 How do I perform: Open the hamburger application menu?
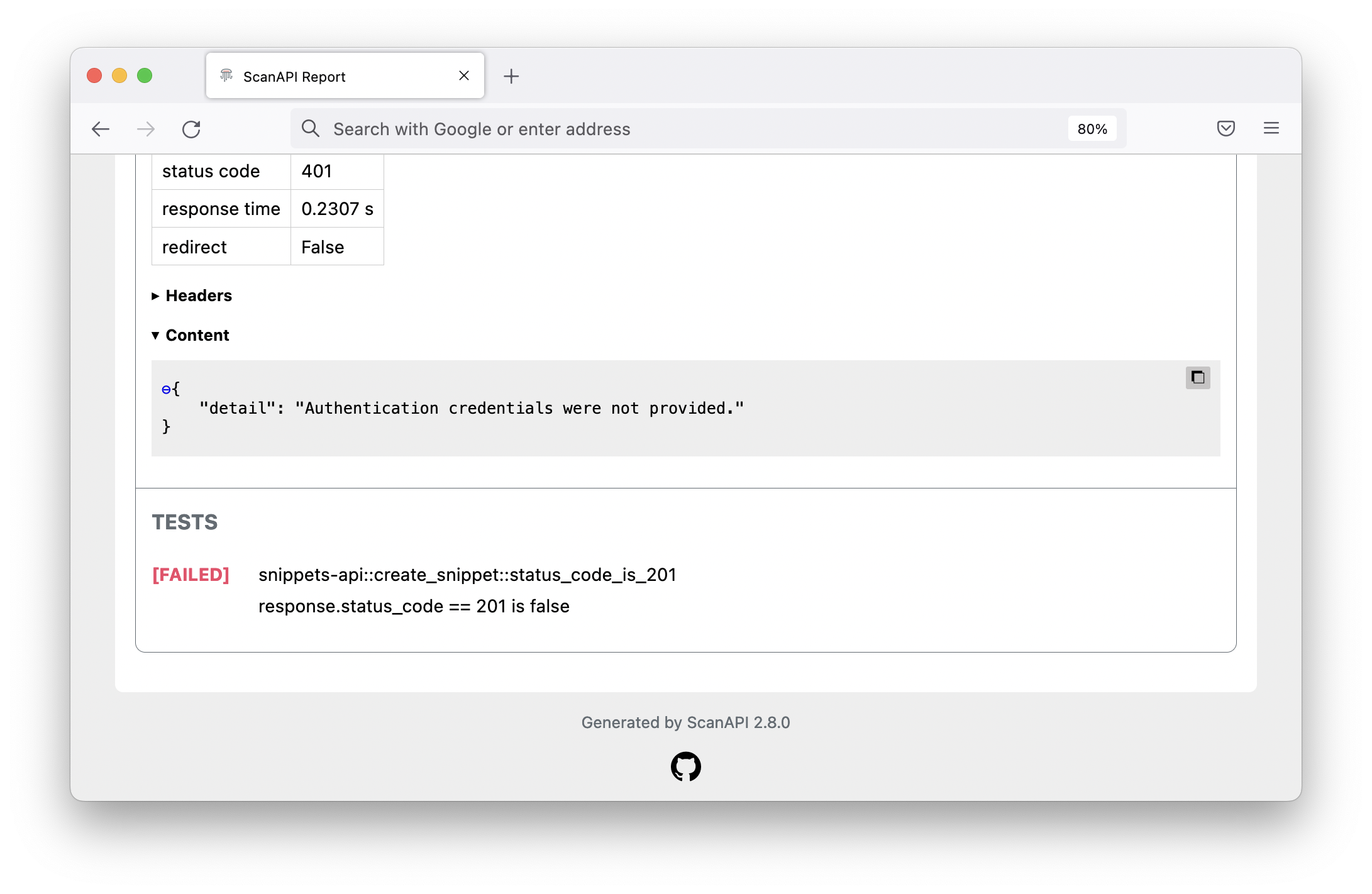pyautogui.click(x=1271, y=129)
